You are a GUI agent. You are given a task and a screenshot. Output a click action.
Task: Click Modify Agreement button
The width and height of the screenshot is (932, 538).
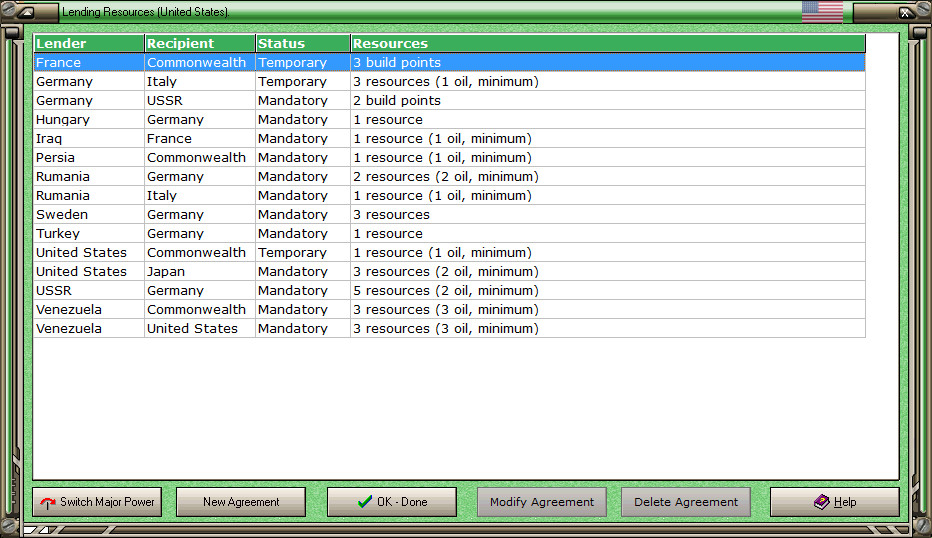pos(542,502)
